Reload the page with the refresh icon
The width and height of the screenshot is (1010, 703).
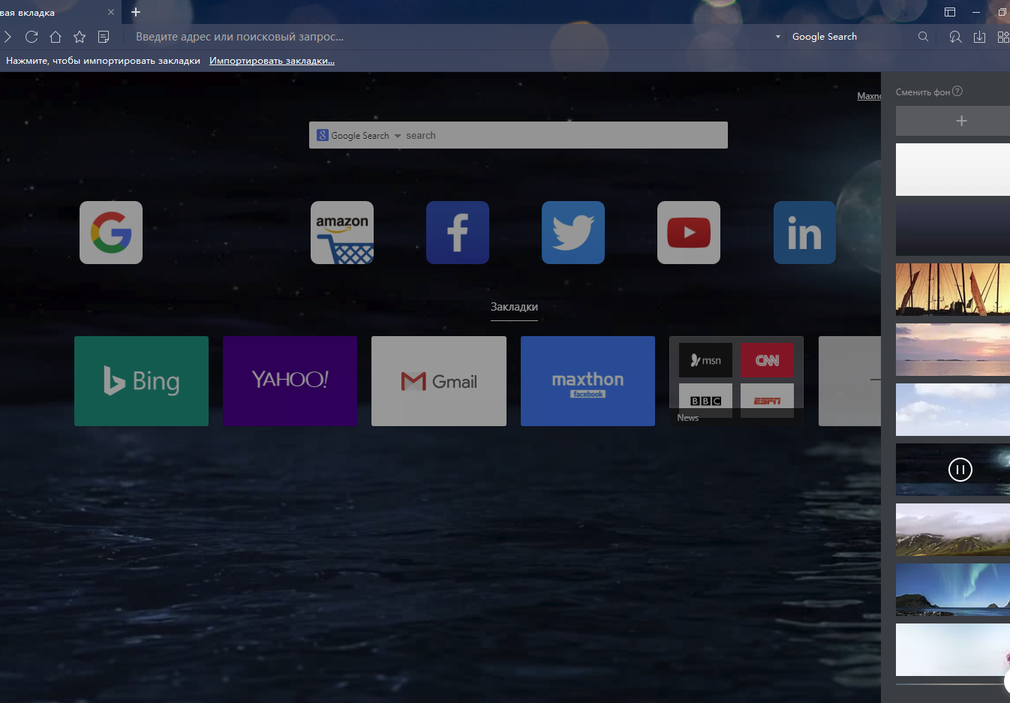click(31, 37)
